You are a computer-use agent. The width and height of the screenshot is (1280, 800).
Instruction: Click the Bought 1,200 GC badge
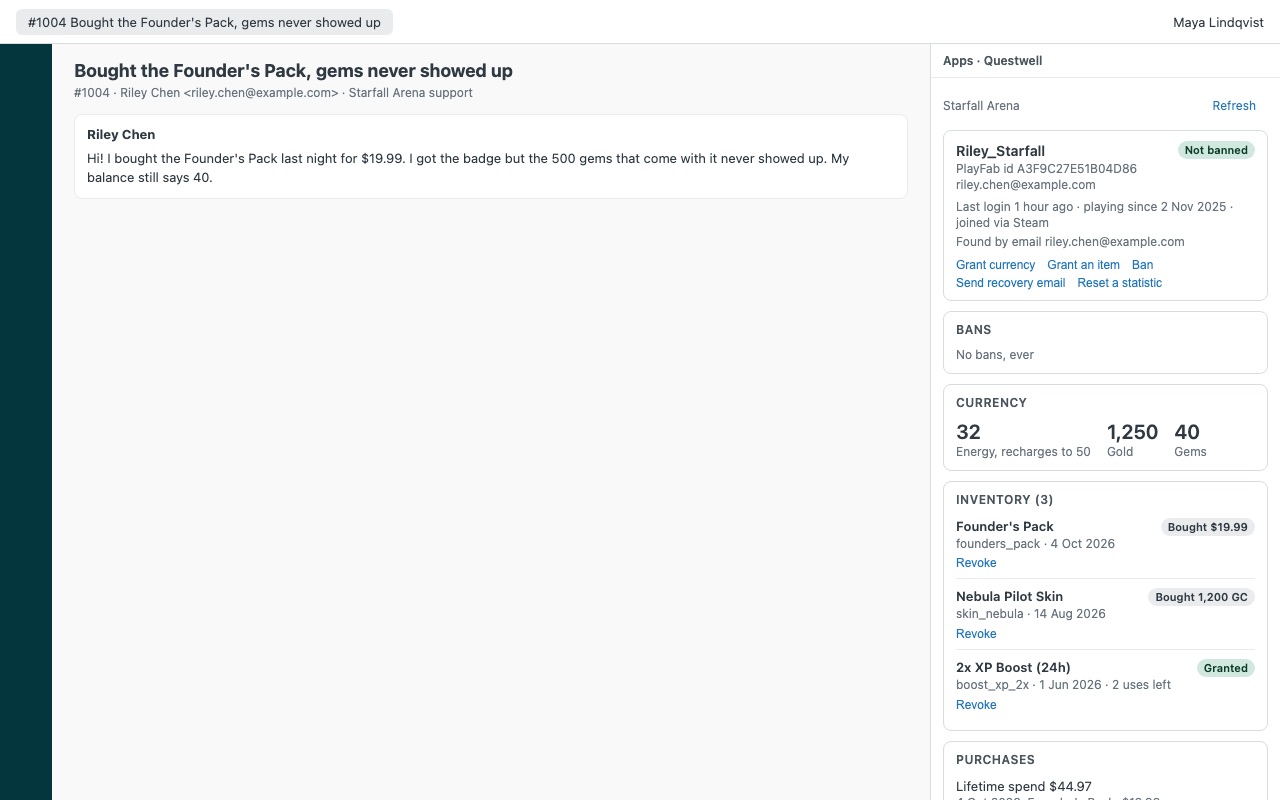pyautogui.click(x=1201, y=597)
